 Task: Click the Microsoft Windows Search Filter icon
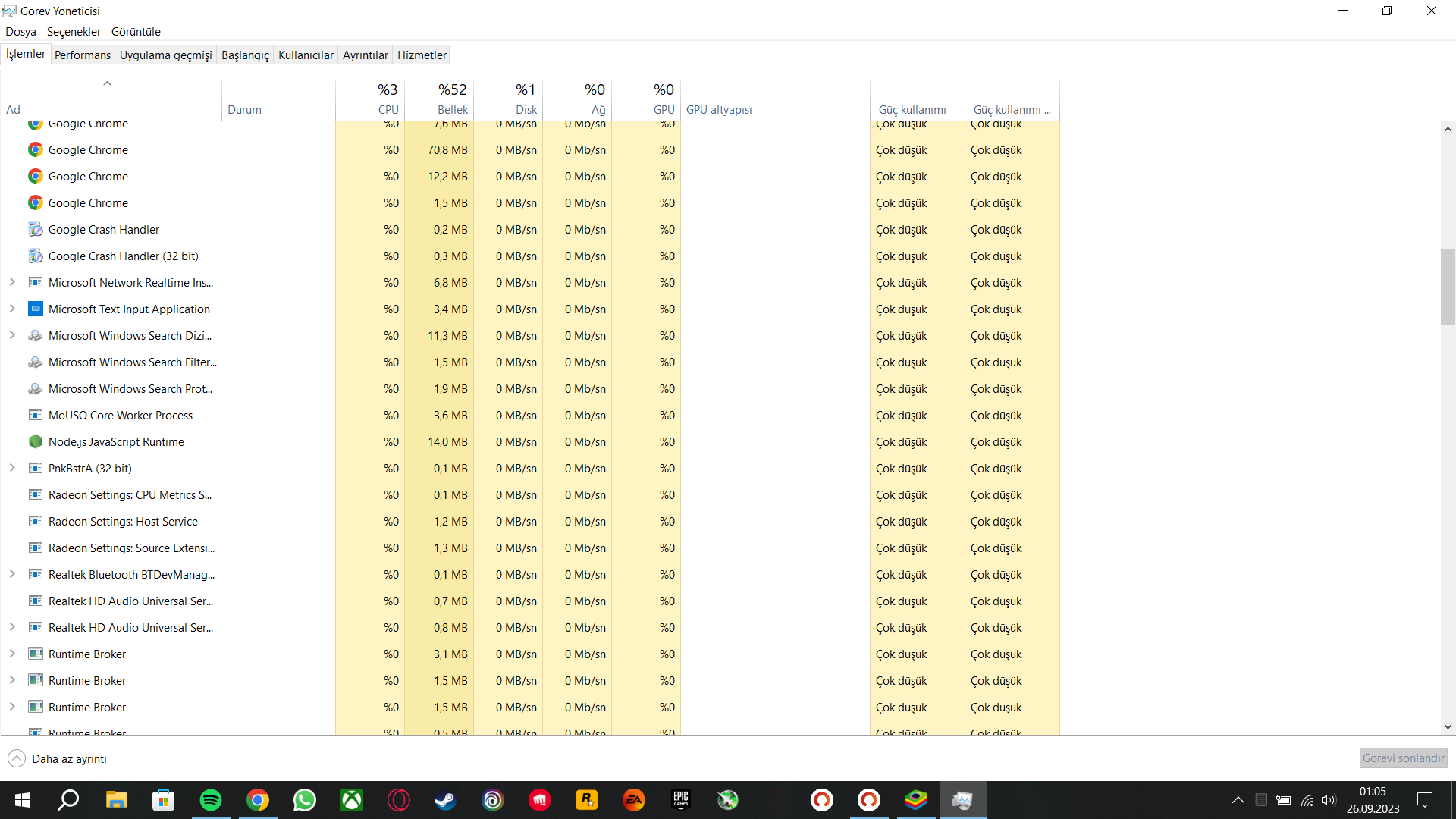tap(35, 362)
